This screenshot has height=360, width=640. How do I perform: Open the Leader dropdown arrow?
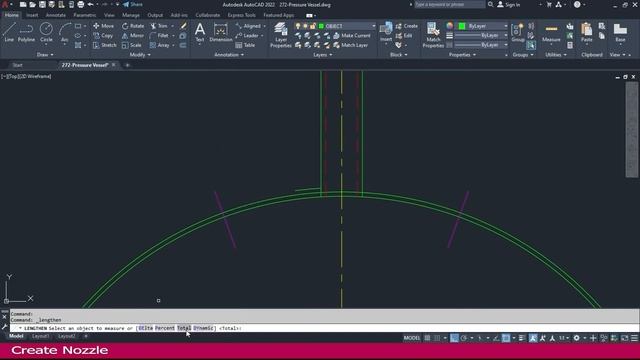coord(262,36)
